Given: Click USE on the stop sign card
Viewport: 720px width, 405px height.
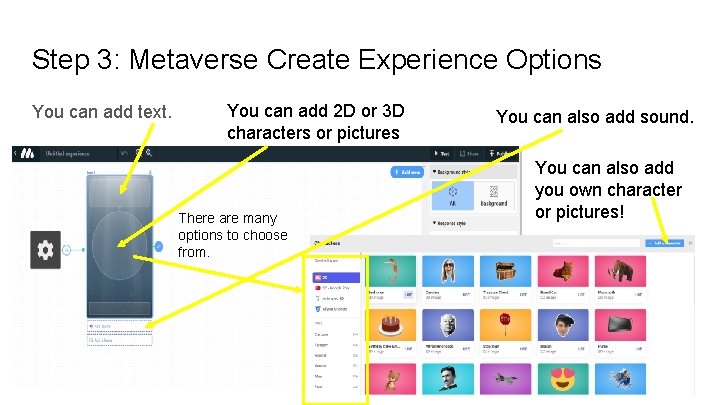Looking at the screenshot, I should [523, 349].
